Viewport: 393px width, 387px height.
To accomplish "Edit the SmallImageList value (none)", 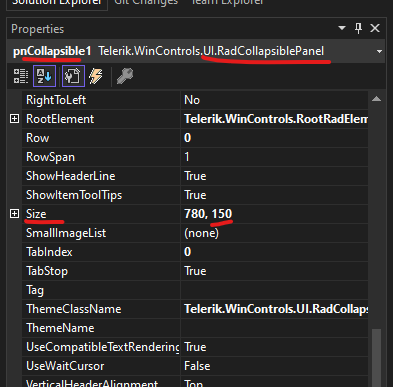I will (x=274, y=233).
